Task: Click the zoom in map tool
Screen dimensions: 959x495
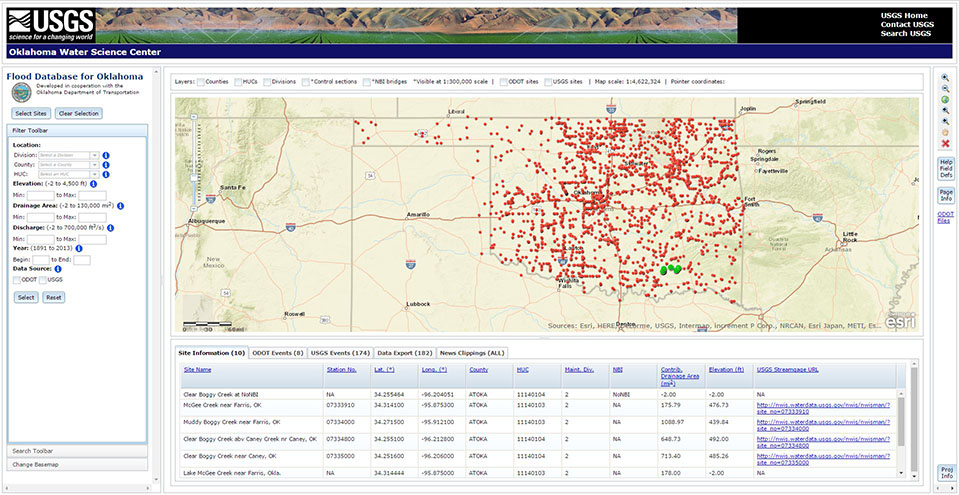Action: coord(945,78)
